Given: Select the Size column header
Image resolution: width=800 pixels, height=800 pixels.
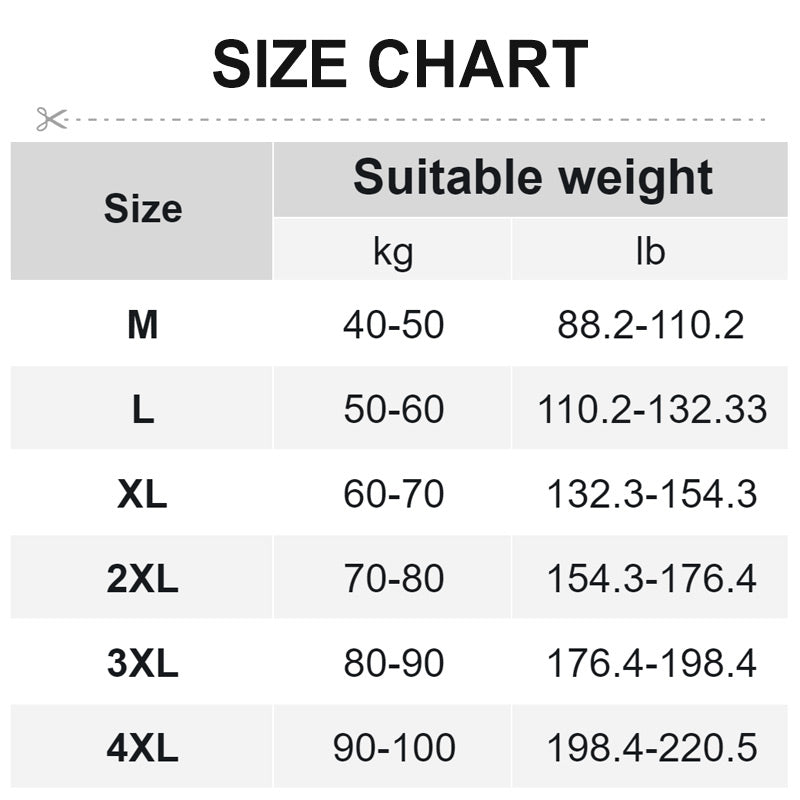Looking at the screenshot, I should (142, 210).
